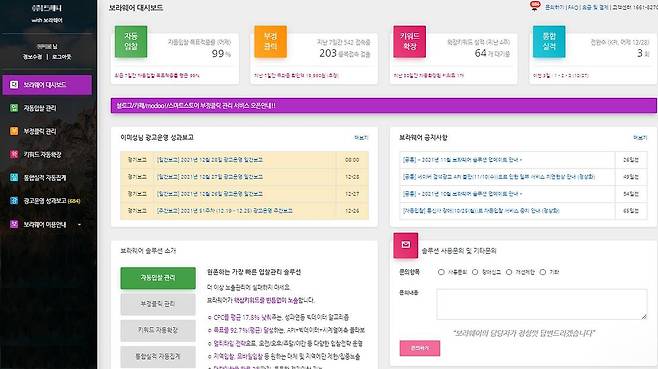Open the orange 부정클릭 card tile
Viewport: 658px width, 369px height.
(x=271, y=42)
